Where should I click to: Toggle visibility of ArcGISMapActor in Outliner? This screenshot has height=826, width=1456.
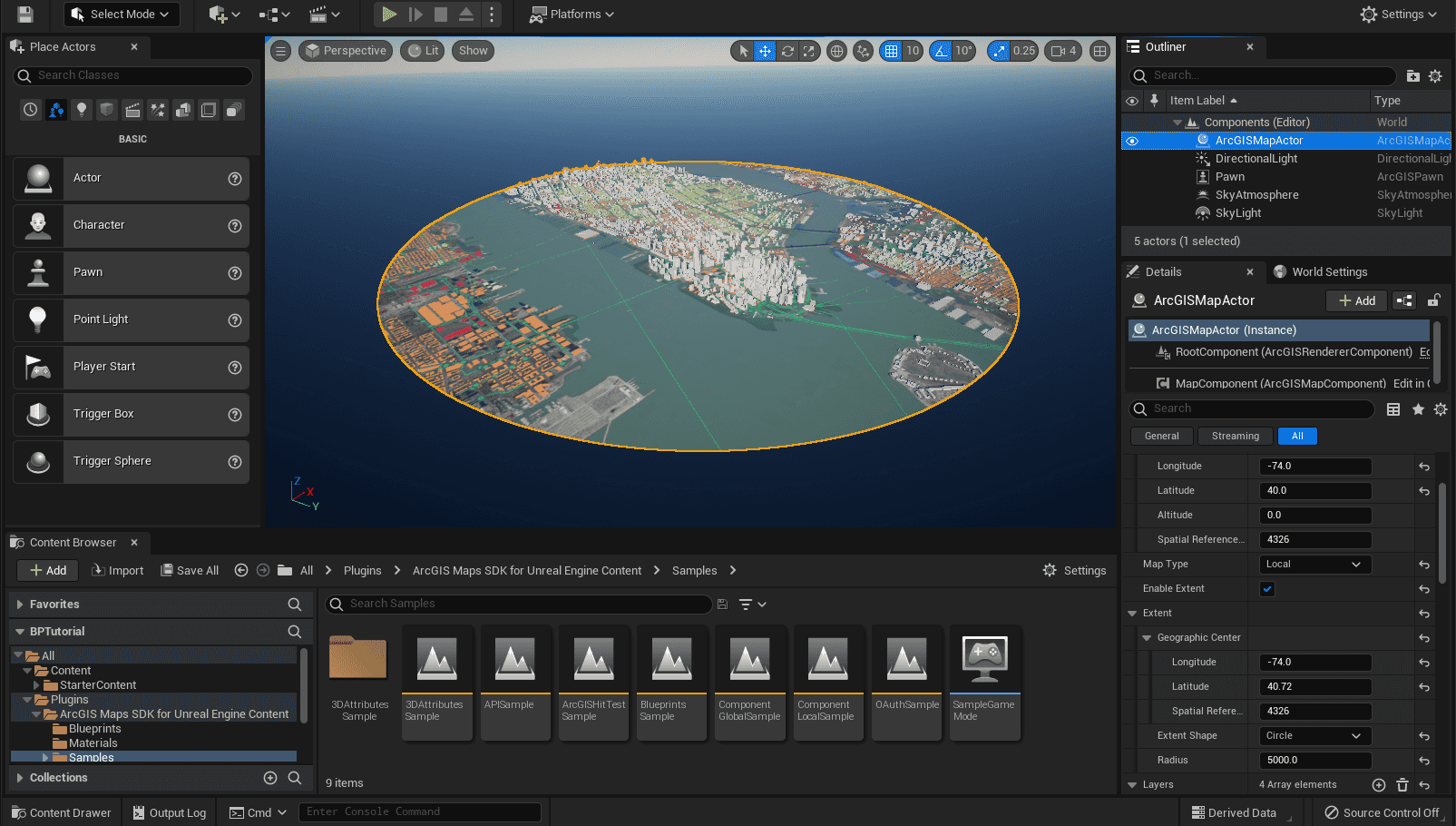[1131, 141]
